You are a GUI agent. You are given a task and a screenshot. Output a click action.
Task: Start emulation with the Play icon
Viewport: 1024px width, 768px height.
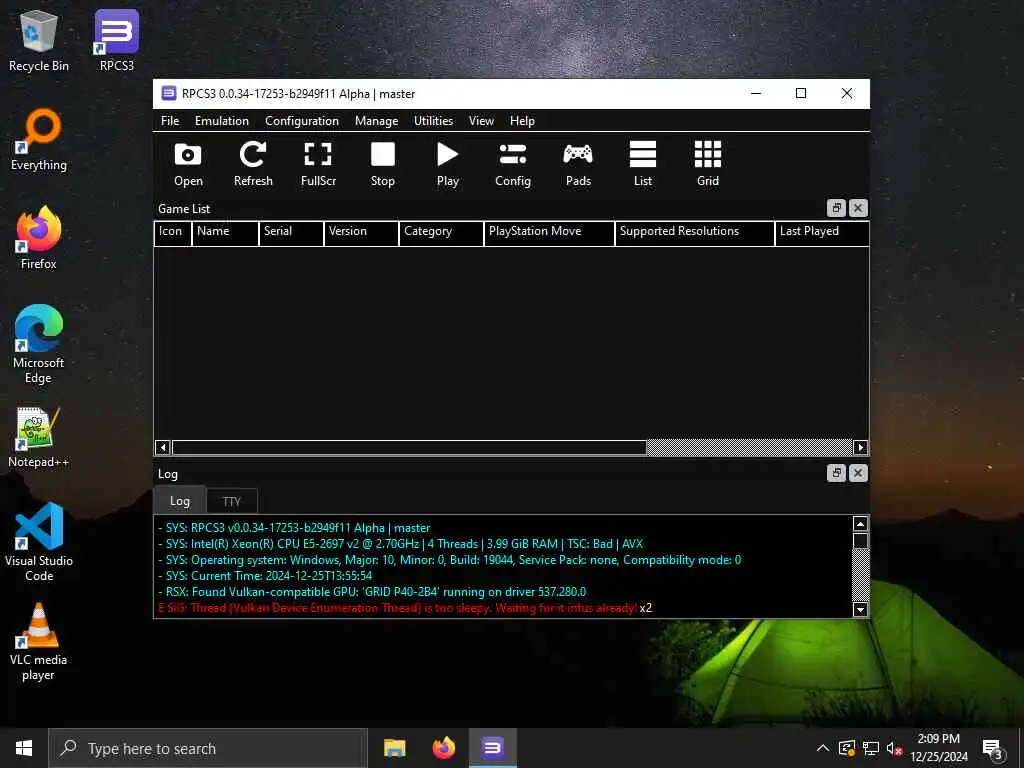click(x=447, y=164)
